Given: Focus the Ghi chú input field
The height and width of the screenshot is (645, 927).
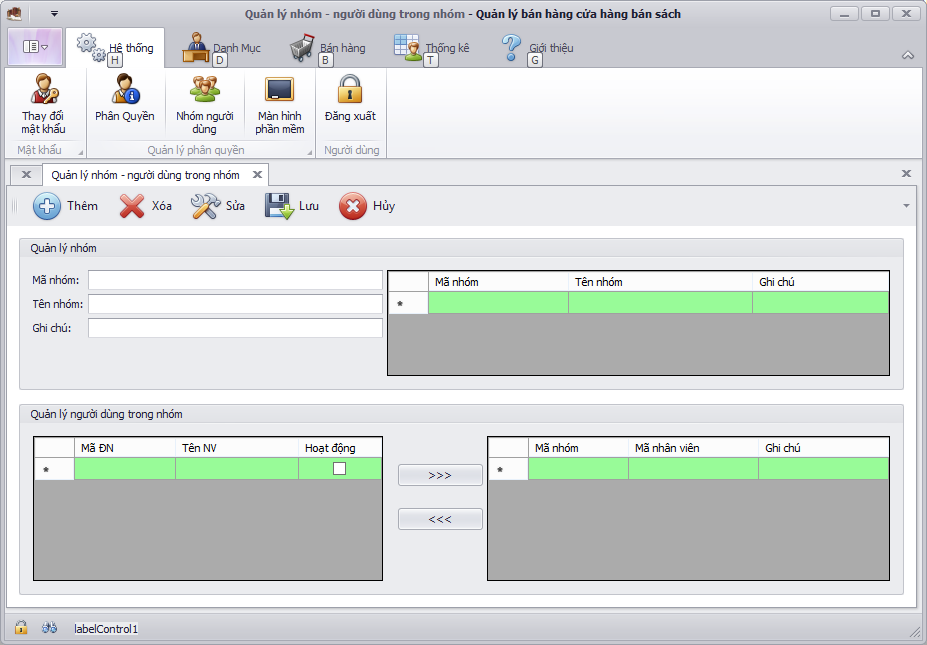Looking at the screenshot, I should (235, 328).
